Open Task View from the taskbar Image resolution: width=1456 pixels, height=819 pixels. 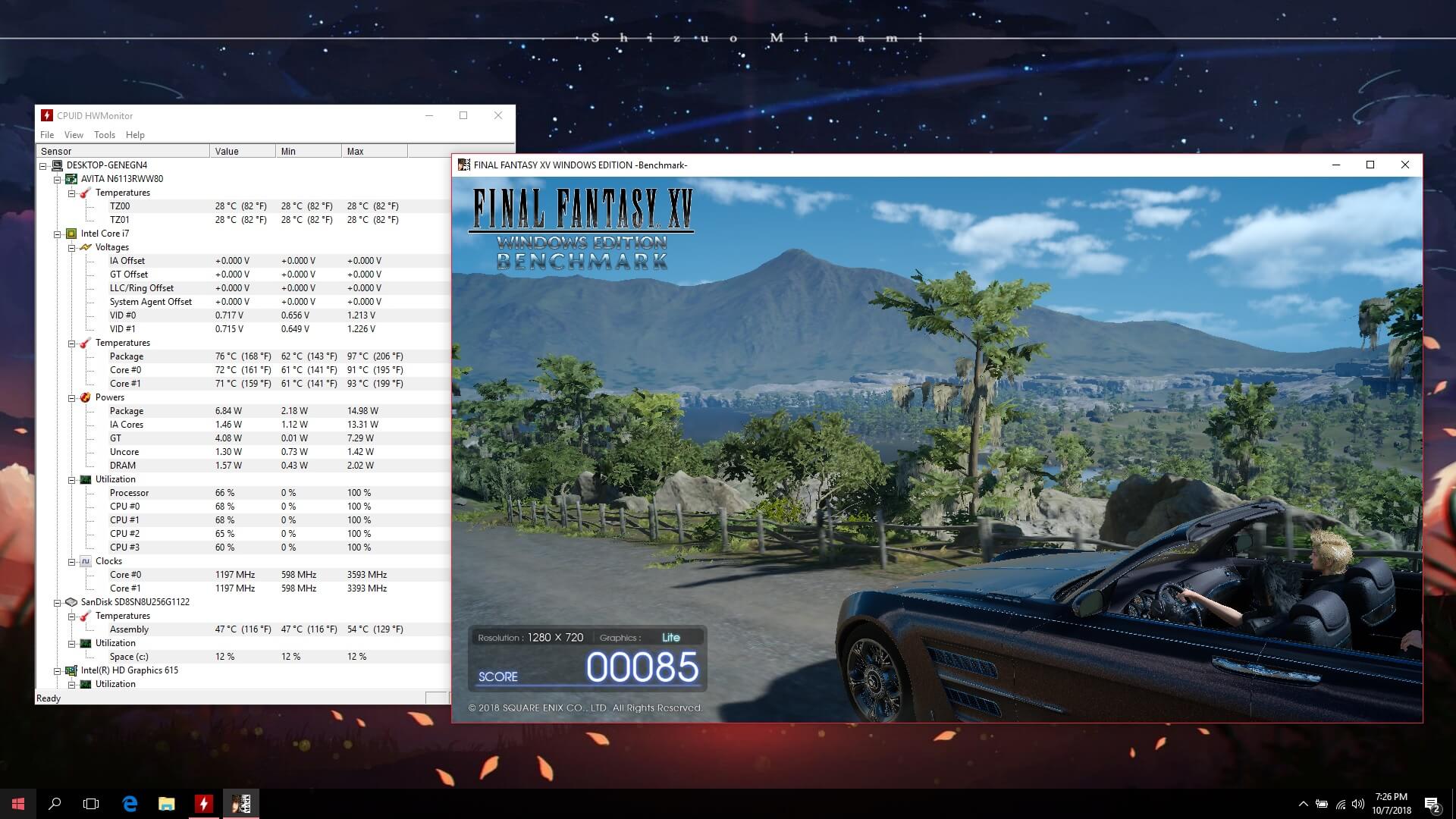pos(91,804)
